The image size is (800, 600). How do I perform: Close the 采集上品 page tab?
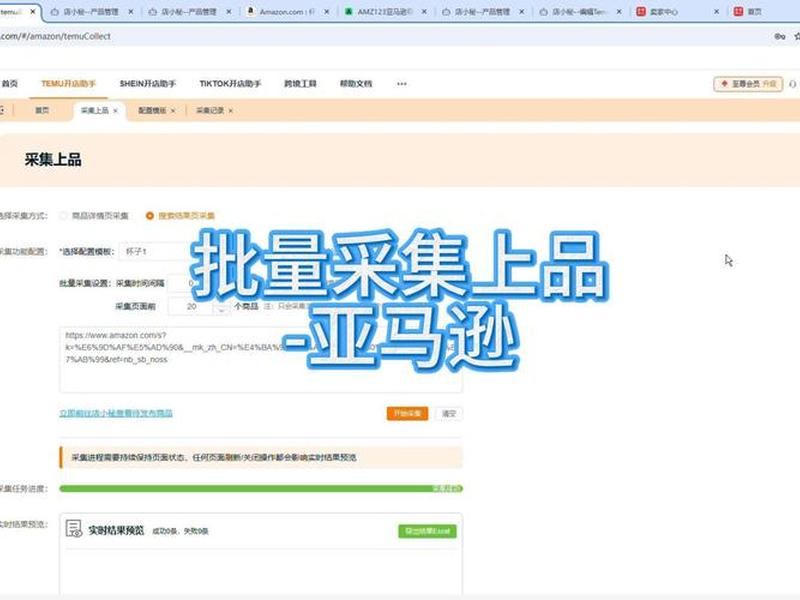click(x=115, y=111)
